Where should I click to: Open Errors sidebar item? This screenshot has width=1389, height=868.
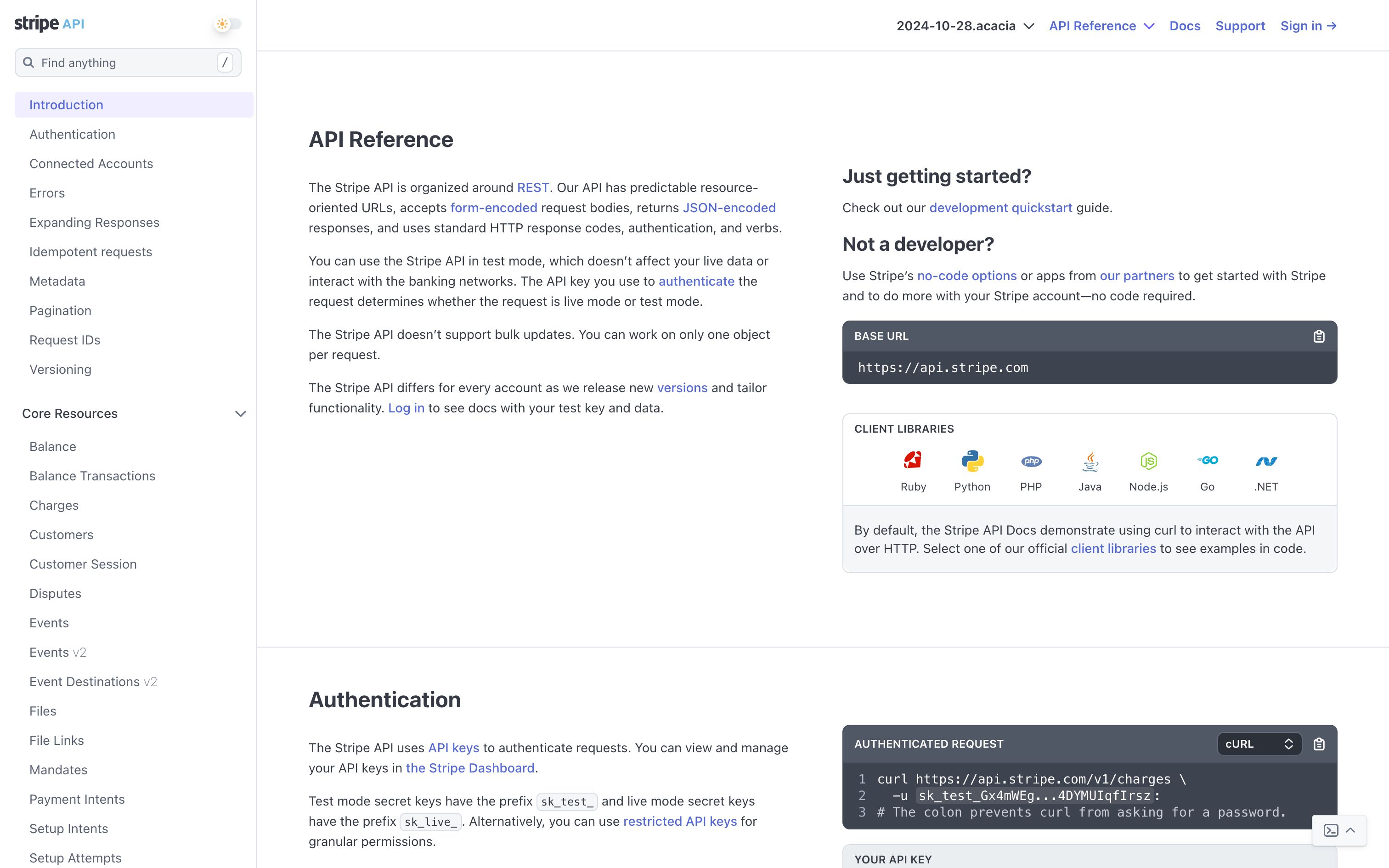coord(47,193)
